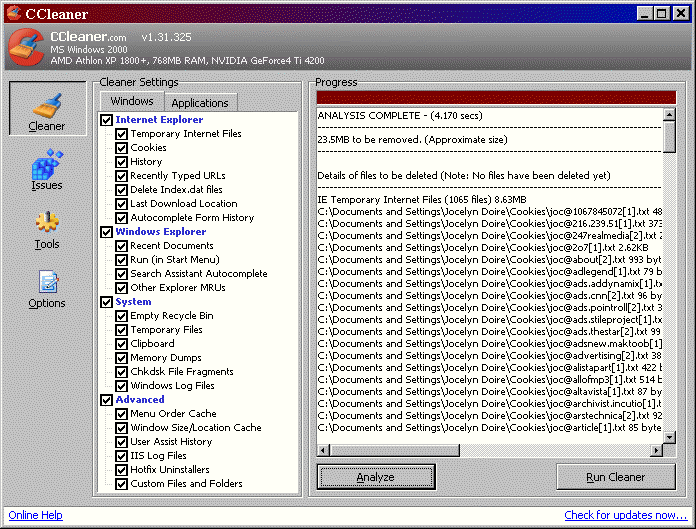
Task: Click the CCleaner logo in the header
Action: click(26, 47)
